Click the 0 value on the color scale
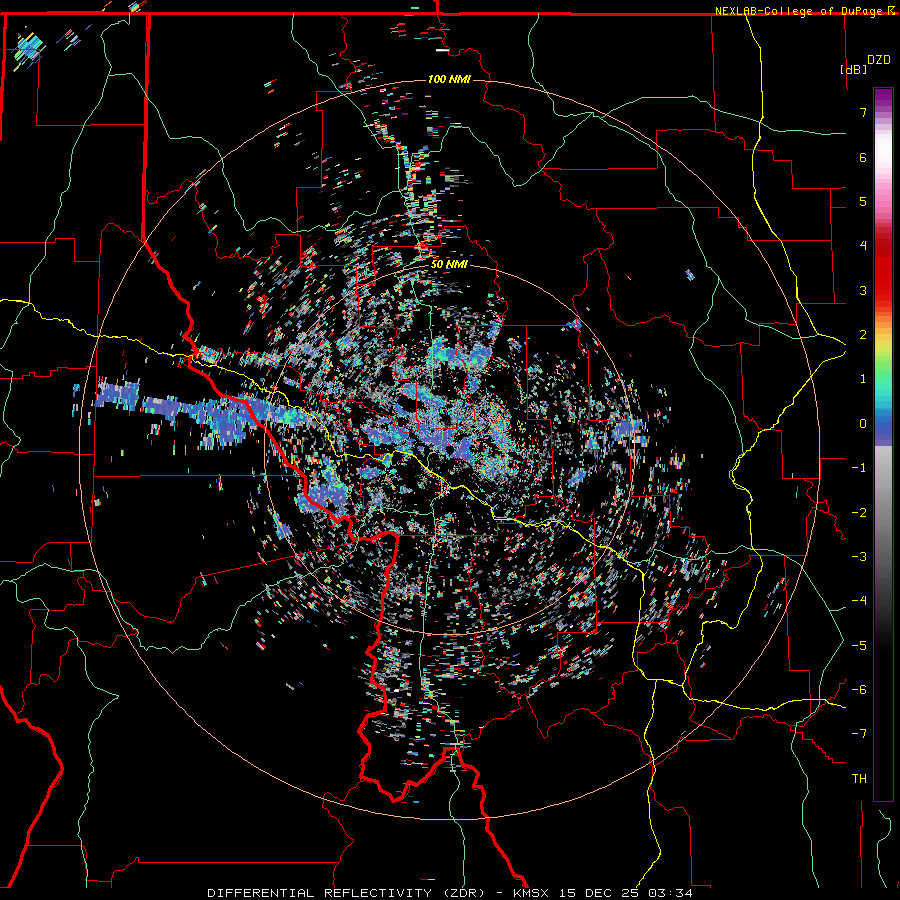Viewport: 900px width, 900px height. tap(863, 423)
